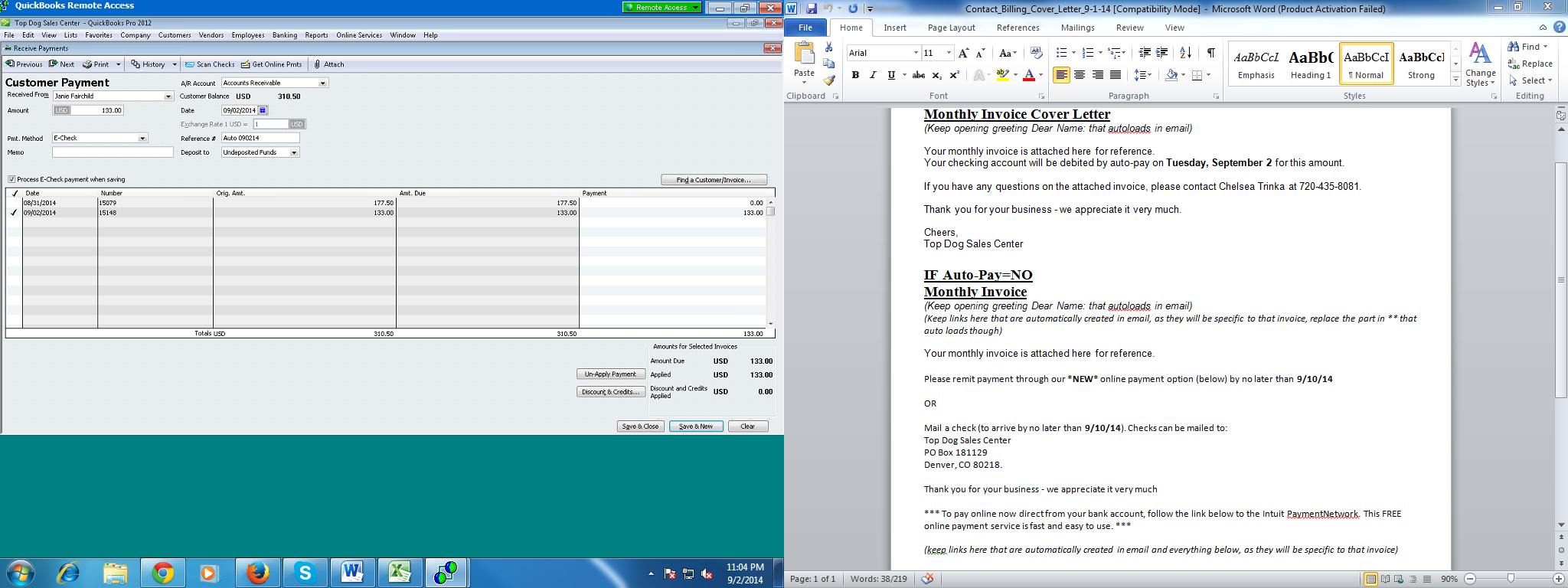This screenshot has height=588, width=1568.
Task: Open Skype from the Windows taskbar
Action: coord(305,573)
